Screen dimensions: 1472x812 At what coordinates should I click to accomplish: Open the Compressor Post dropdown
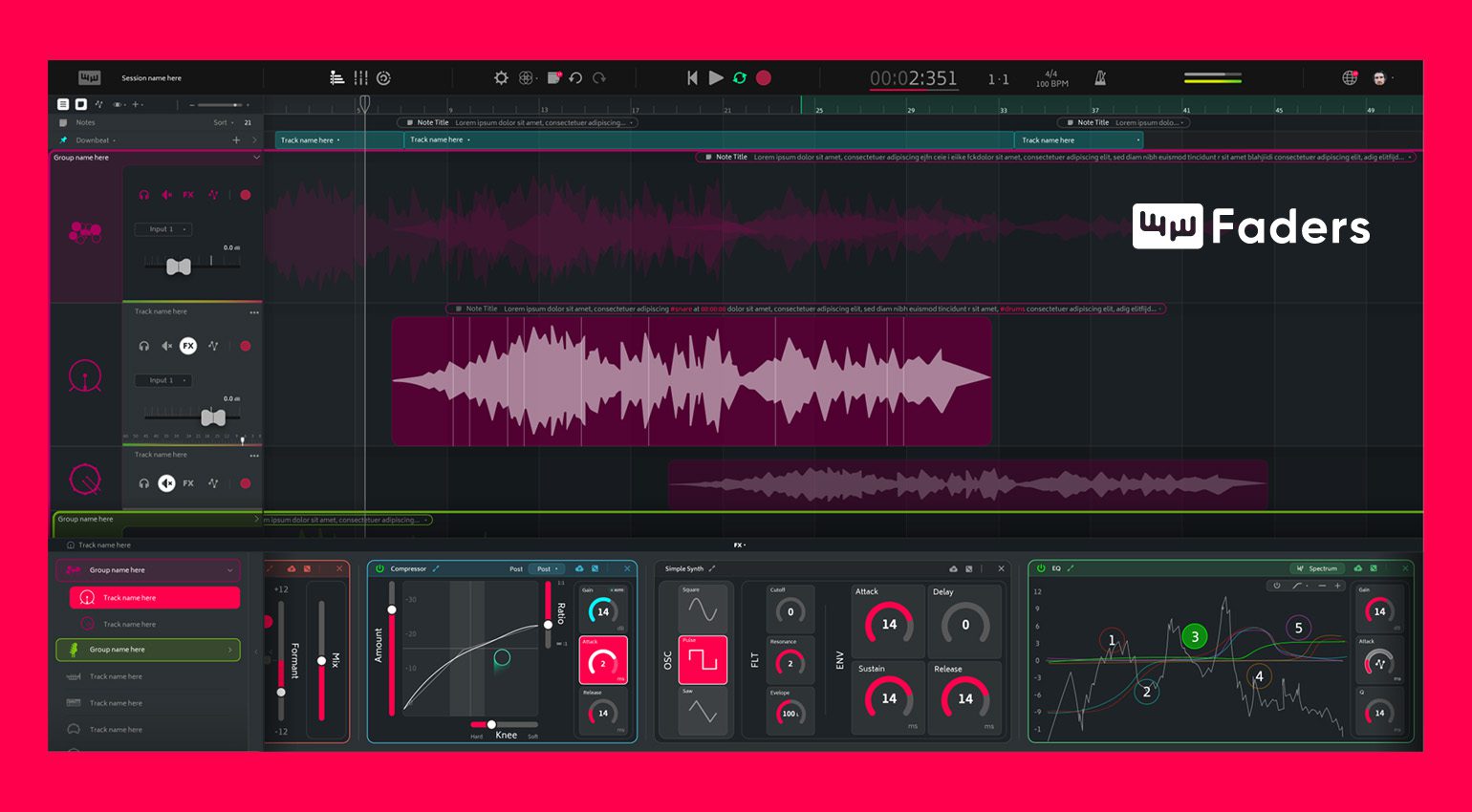548,568
